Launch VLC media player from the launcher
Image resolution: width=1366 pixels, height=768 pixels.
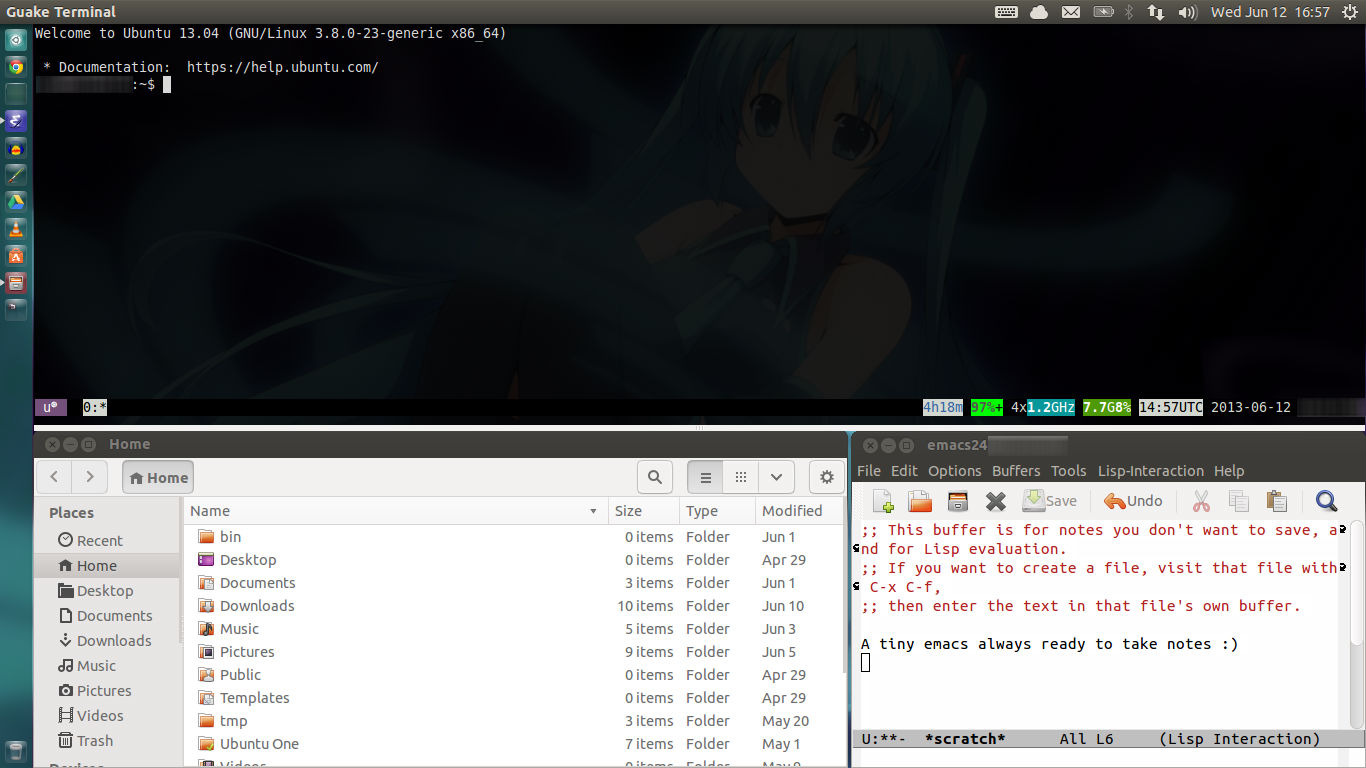click(x=16, y=229)
